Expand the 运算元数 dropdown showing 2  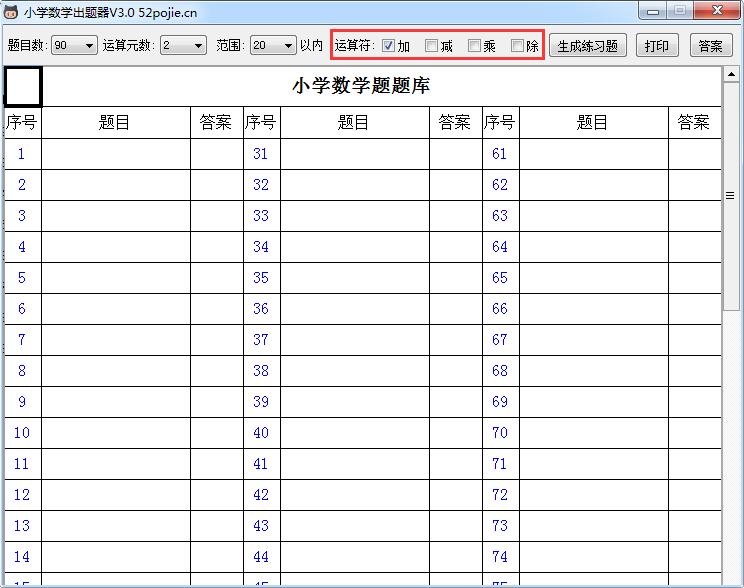(183, 46)
